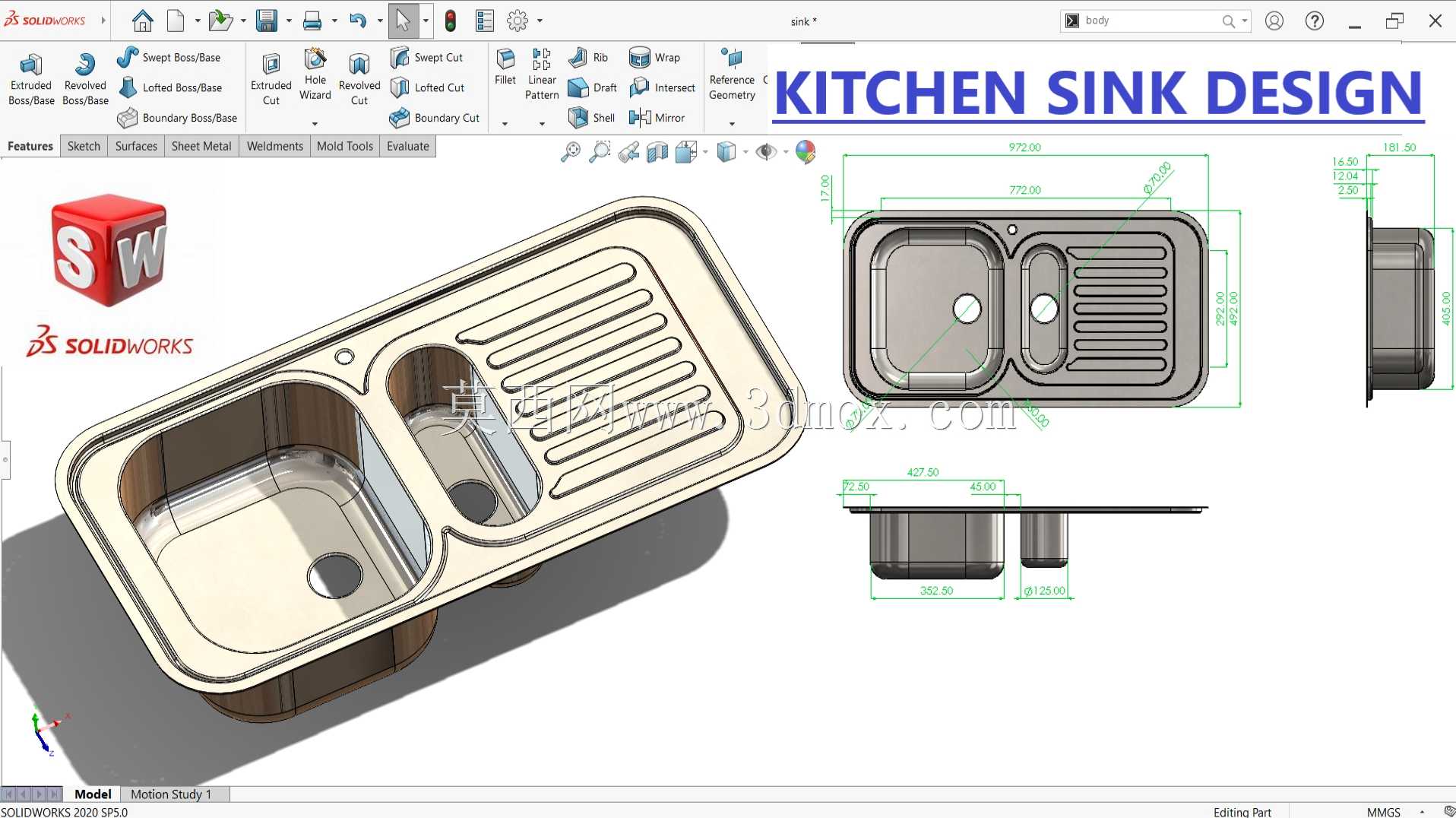Select the Shell feature
This screenshot has height=818, width=1456.
coord(592,118)
